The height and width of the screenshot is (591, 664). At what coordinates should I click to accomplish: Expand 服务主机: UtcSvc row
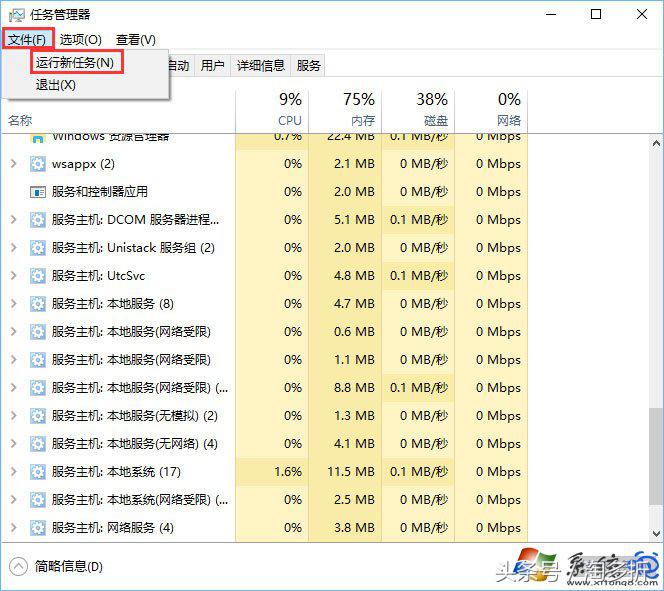14,276
